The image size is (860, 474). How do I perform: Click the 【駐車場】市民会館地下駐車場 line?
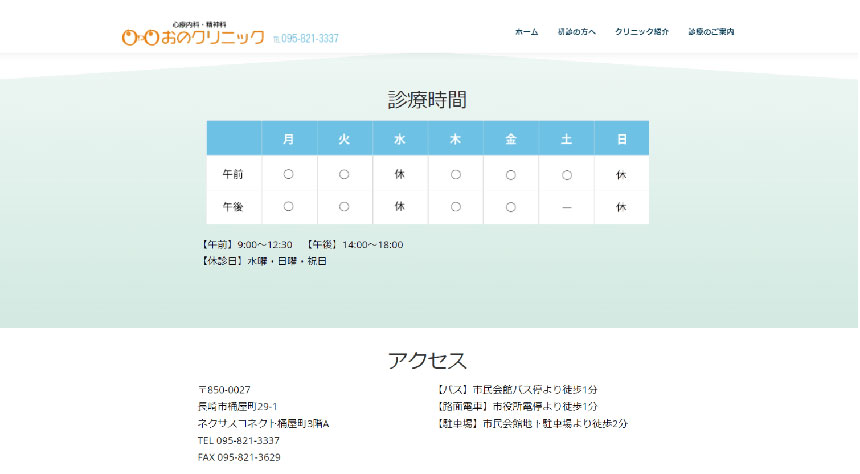(531, 424)
